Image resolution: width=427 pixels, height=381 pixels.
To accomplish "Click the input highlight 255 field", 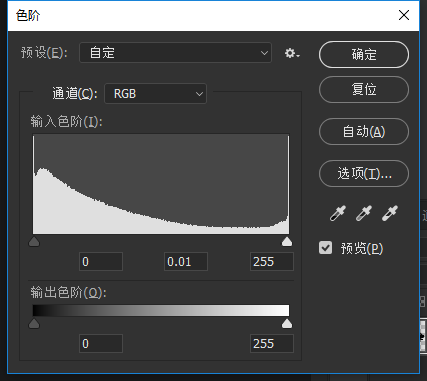I will coord(272,262).
